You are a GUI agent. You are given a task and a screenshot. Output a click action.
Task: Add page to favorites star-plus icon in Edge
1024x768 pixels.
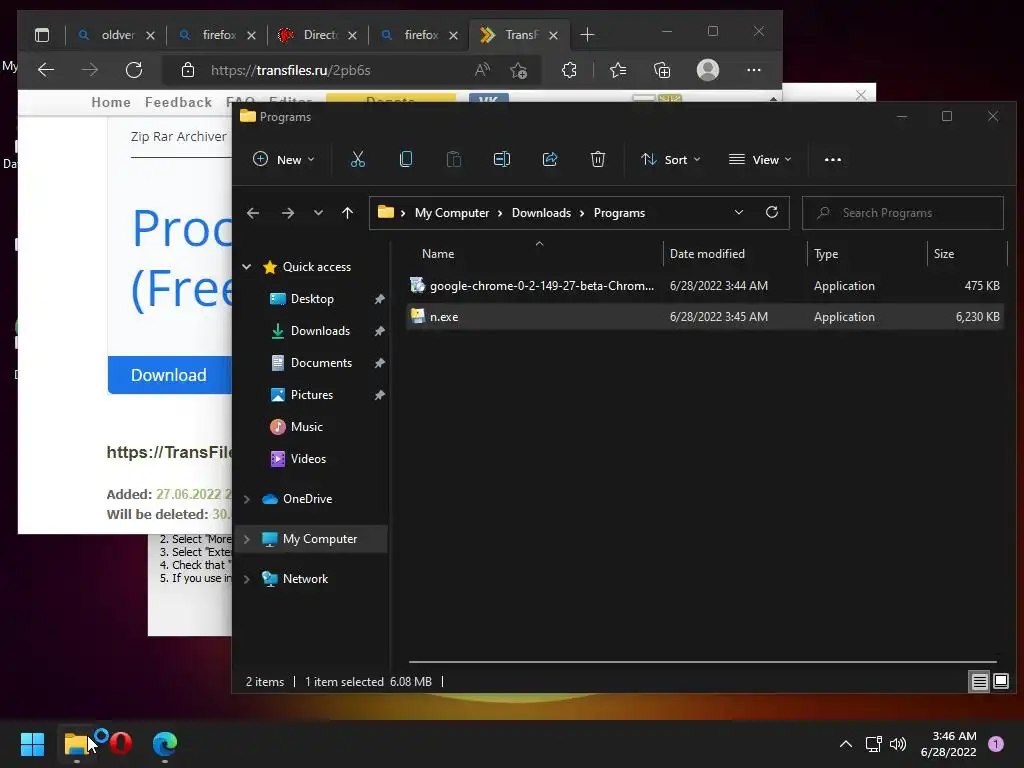519,70
